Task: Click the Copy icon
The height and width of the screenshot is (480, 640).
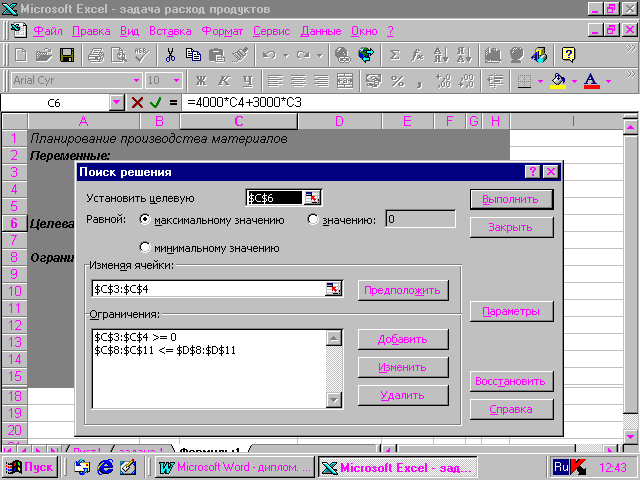Action: coord(193,55)
